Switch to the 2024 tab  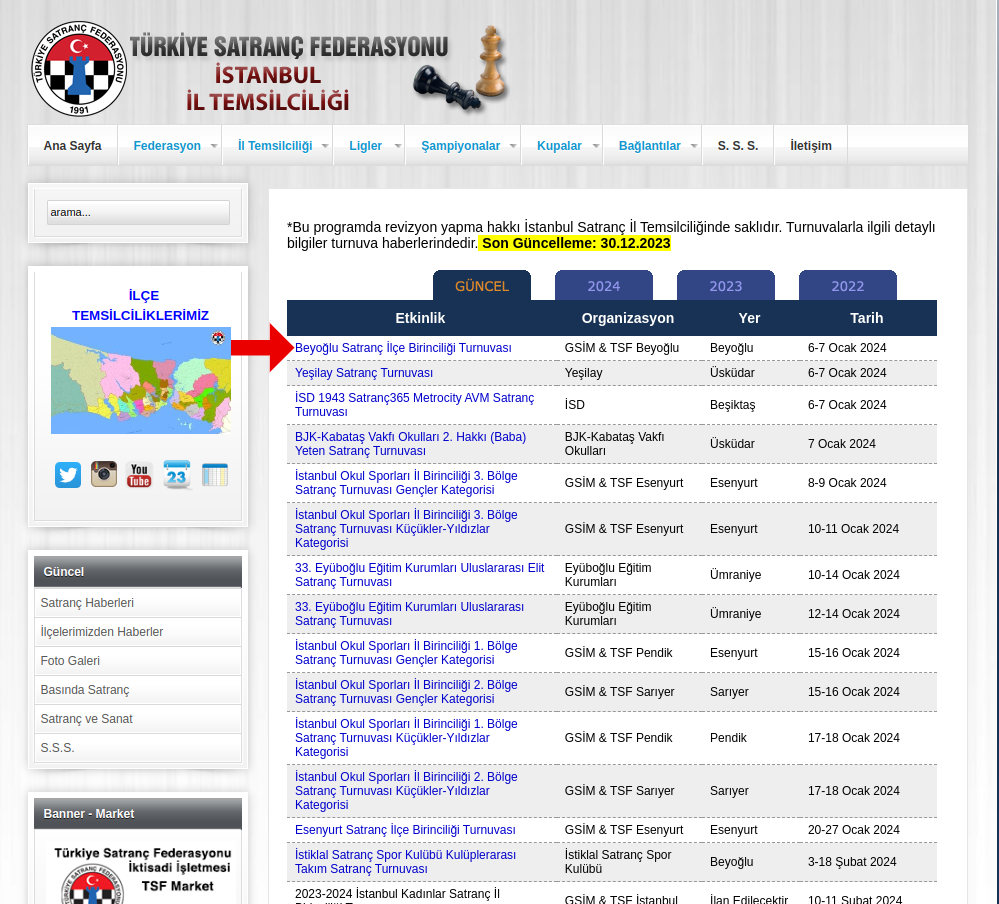[604, 286]
